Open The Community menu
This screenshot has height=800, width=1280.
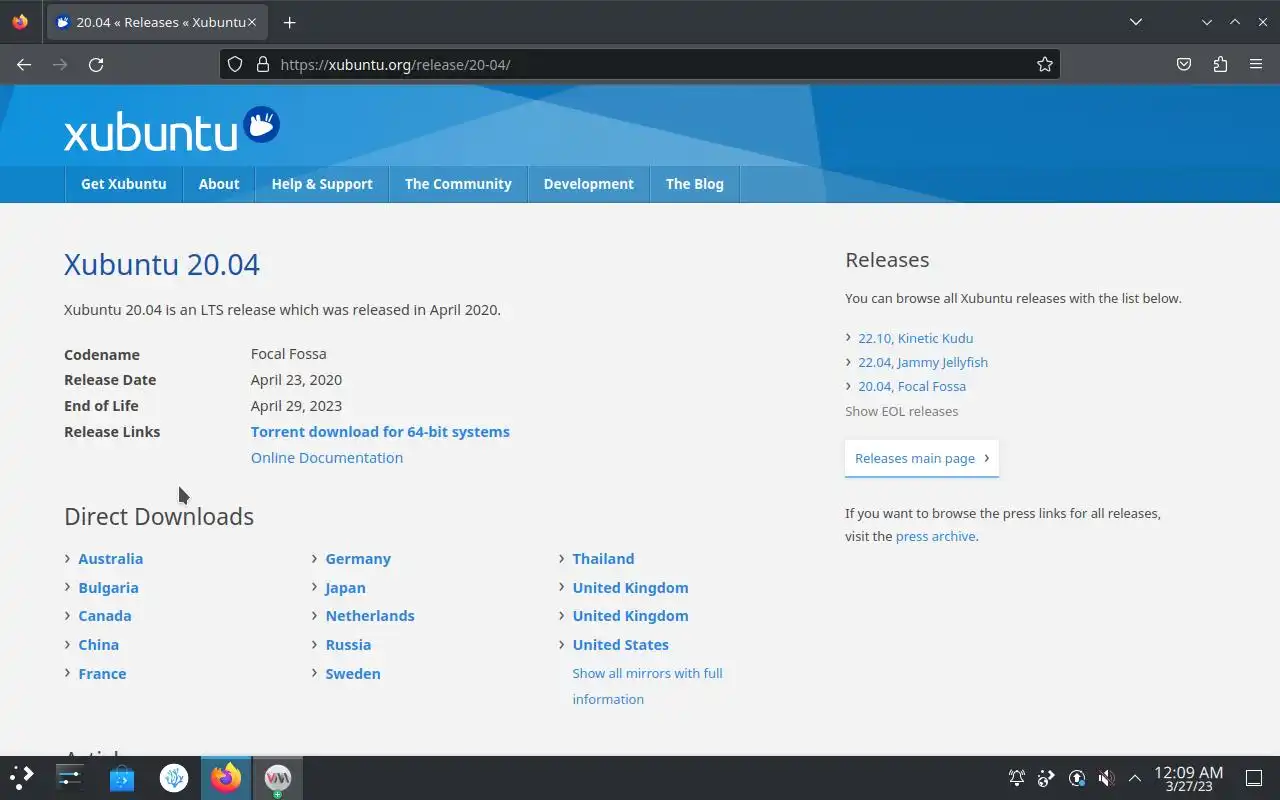click(x=458, y=184)
